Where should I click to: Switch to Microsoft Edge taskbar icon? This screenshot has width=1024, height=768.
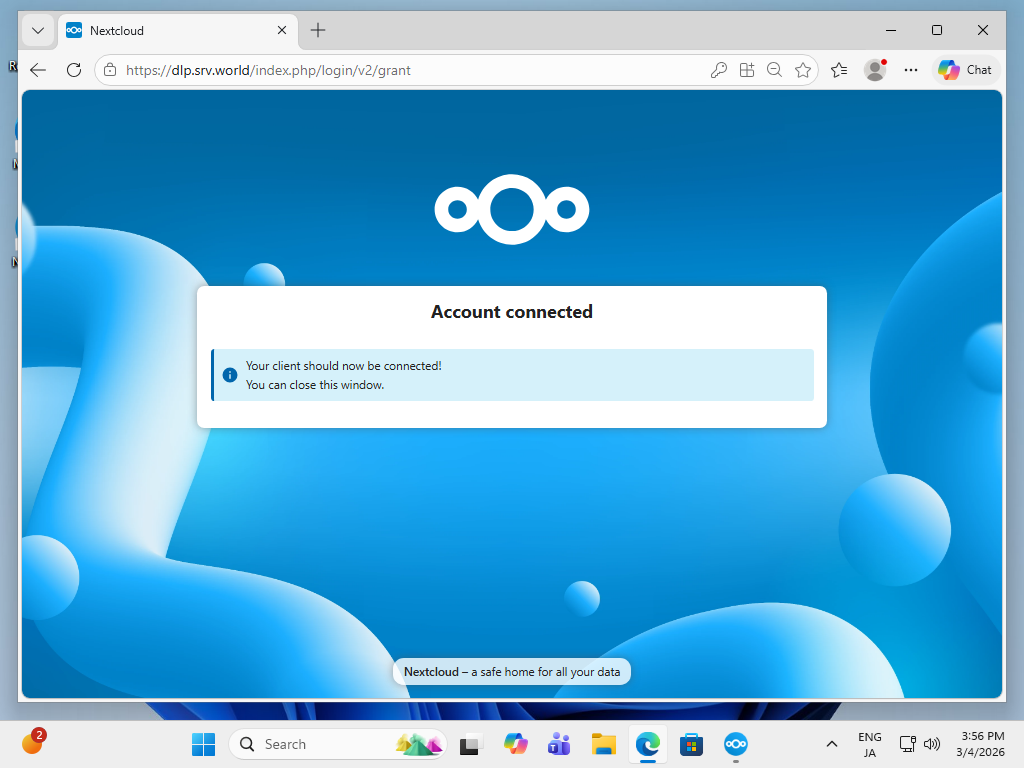click(x=648, y=744)
